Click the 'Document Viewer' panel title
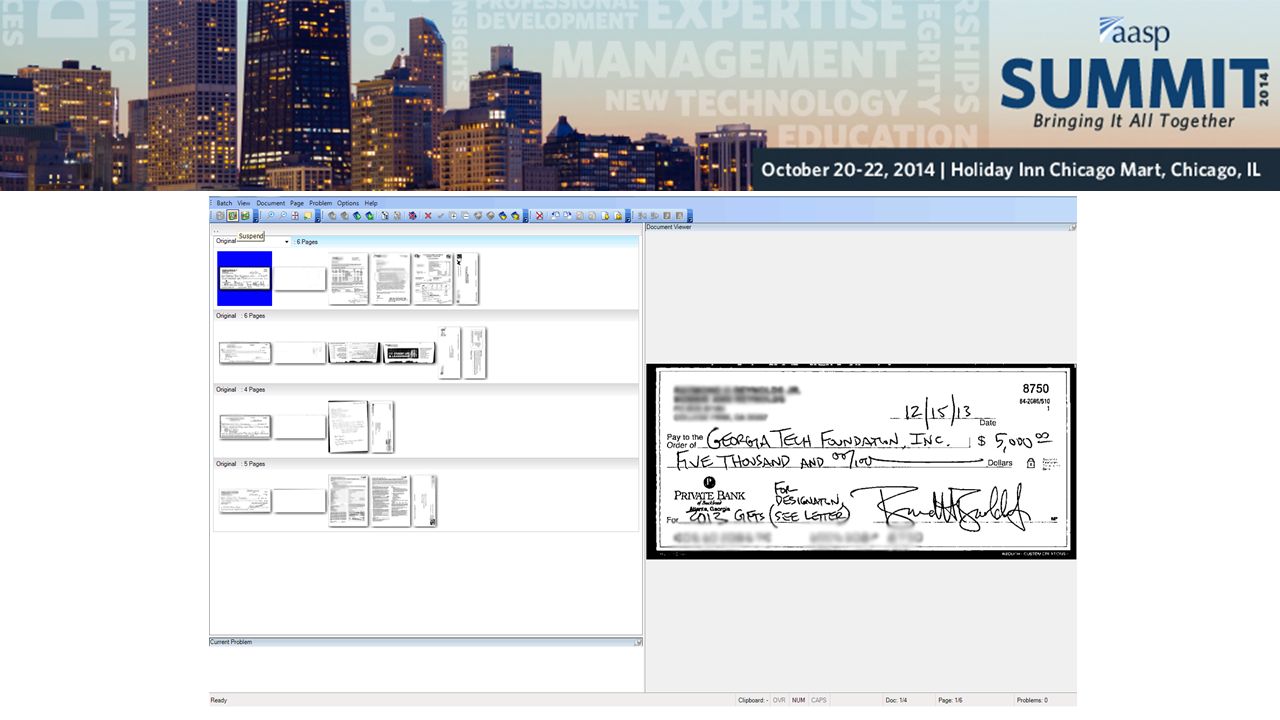Screen dimensions: 1280x720 tap(669, 227)
